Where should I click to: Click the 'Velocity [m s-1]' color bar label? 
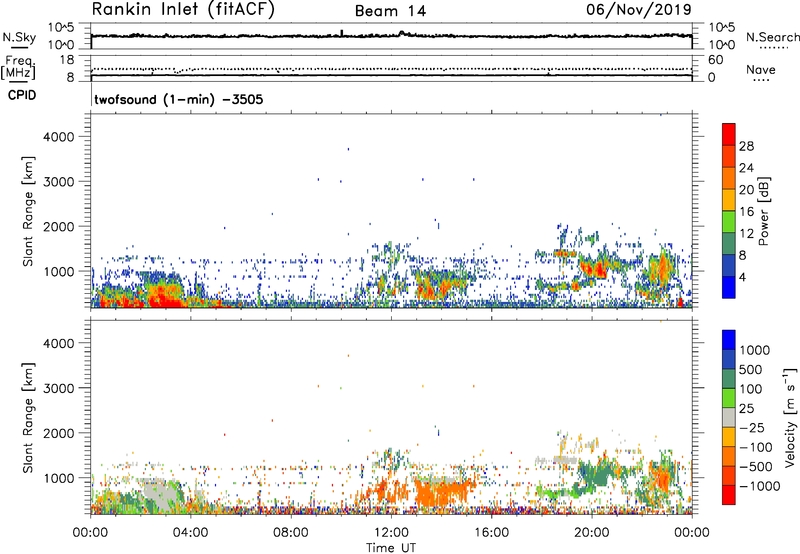click(x=790, y=417)
